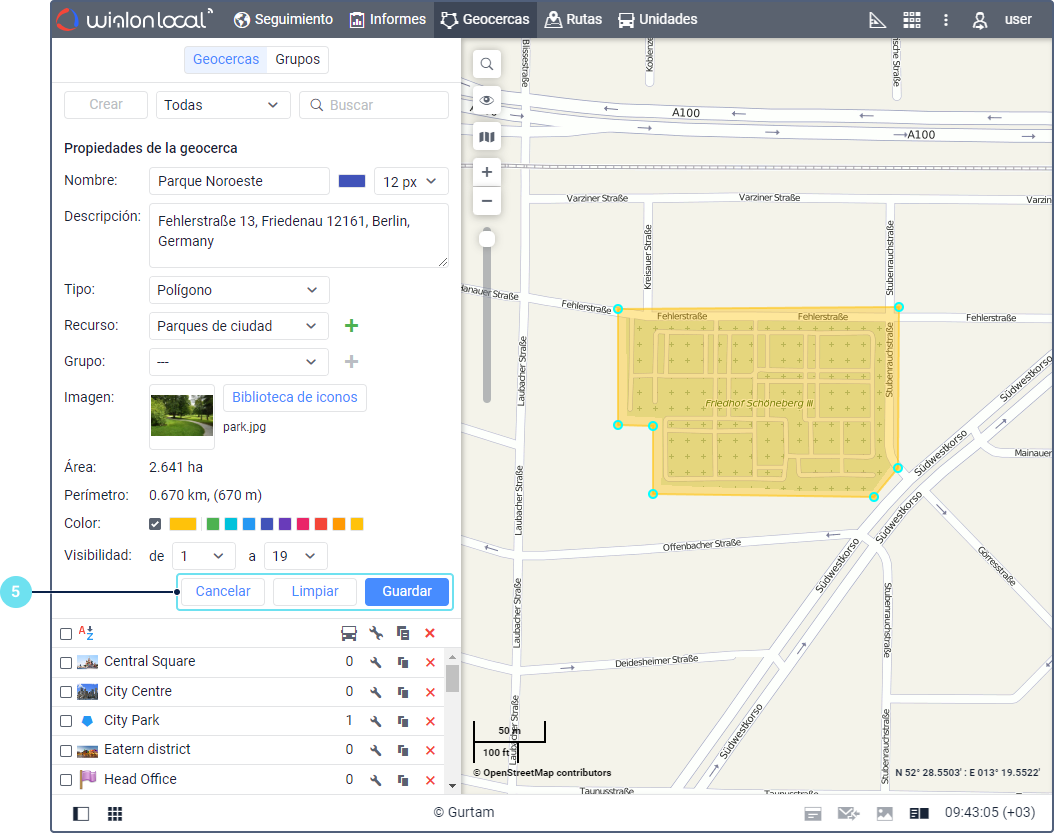Delete selected geofences from list header

[x=430, y=633]
